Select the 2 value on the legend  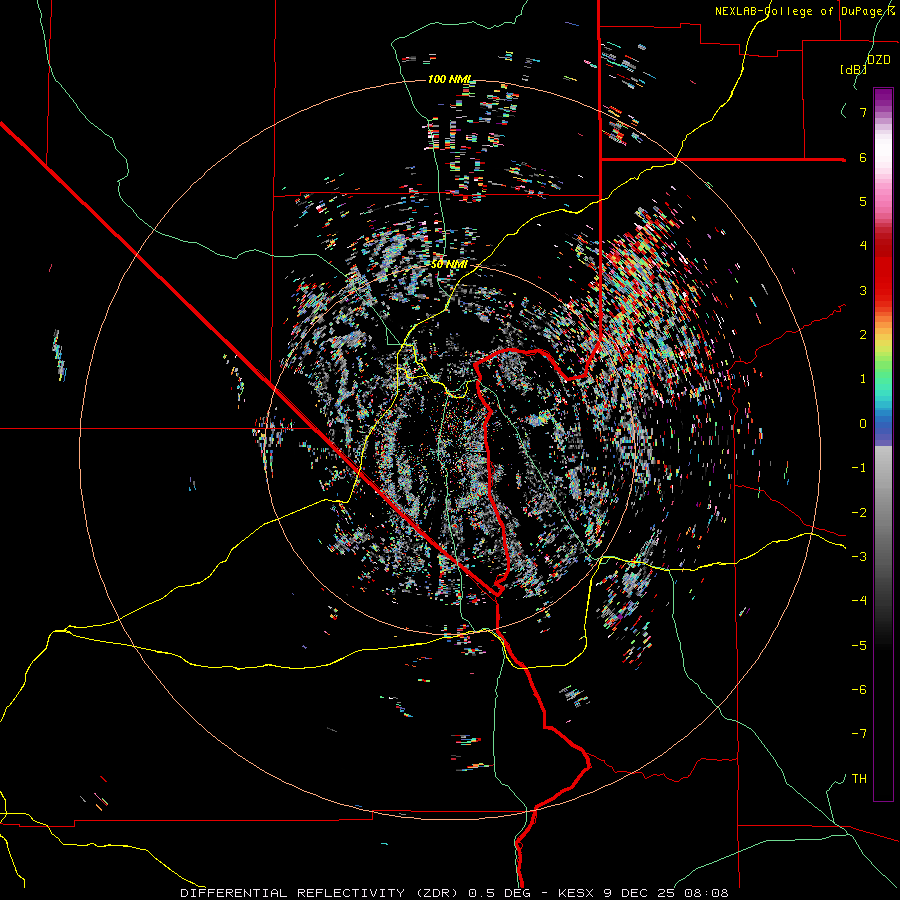click(x=863, y=335)
